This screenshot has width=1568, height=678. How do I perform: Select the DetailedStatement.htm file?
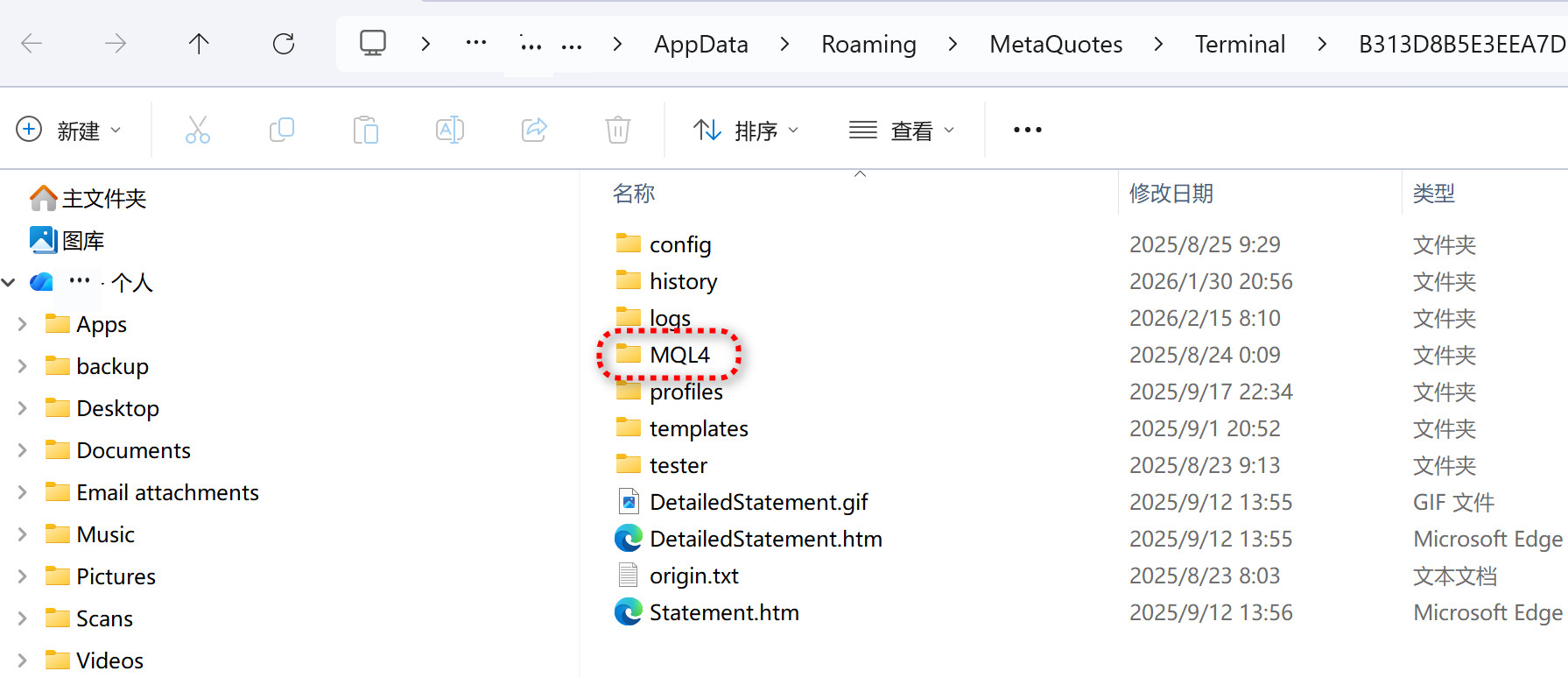click(765, 539)
